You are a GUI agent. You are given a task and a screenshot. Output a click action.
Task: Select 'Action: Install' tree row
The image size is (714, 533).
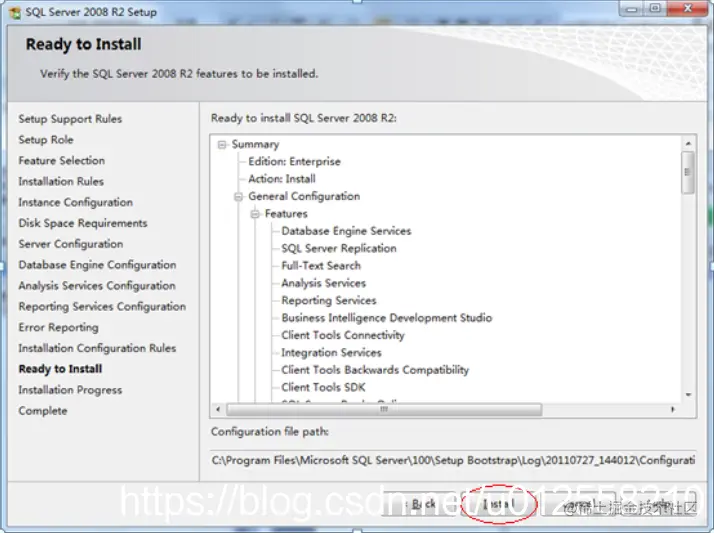(282, 179)
